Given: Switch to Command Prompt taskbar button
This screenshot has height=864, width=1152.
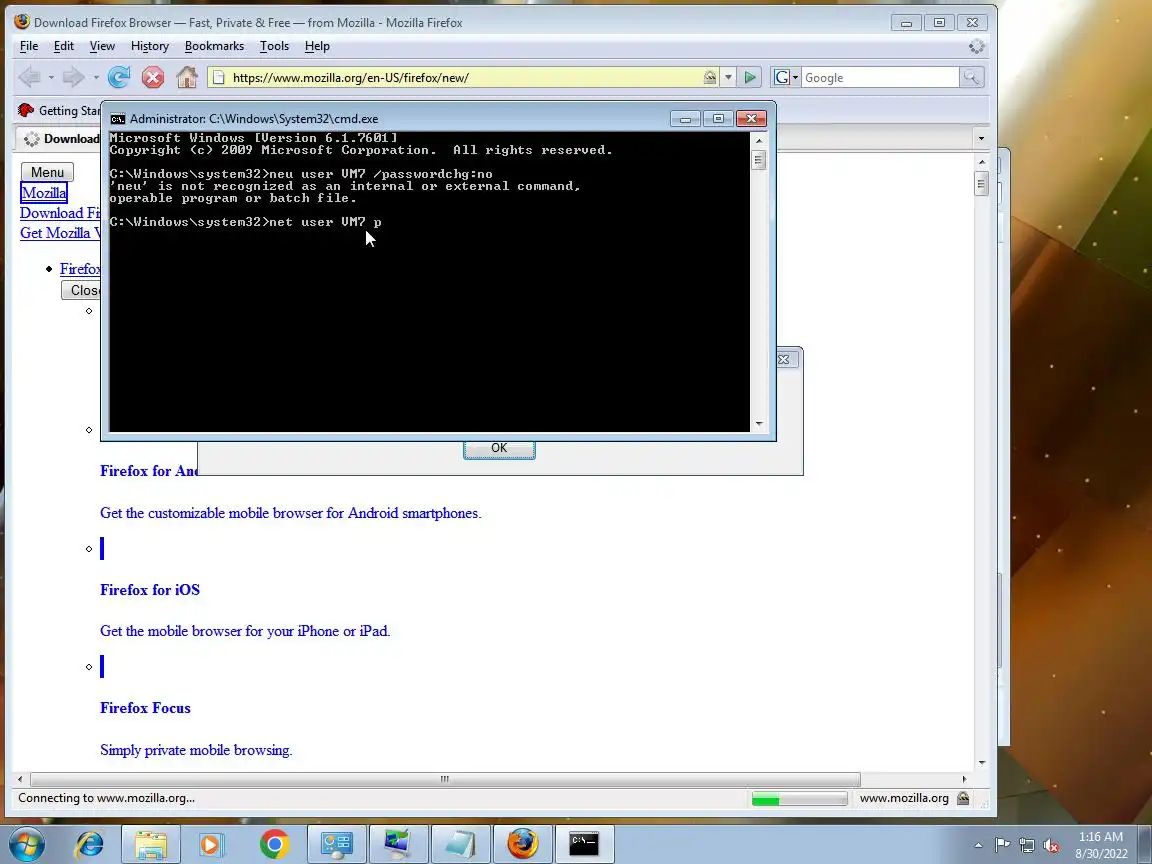Looking at the screenshot, I should [x=584, y=844].
